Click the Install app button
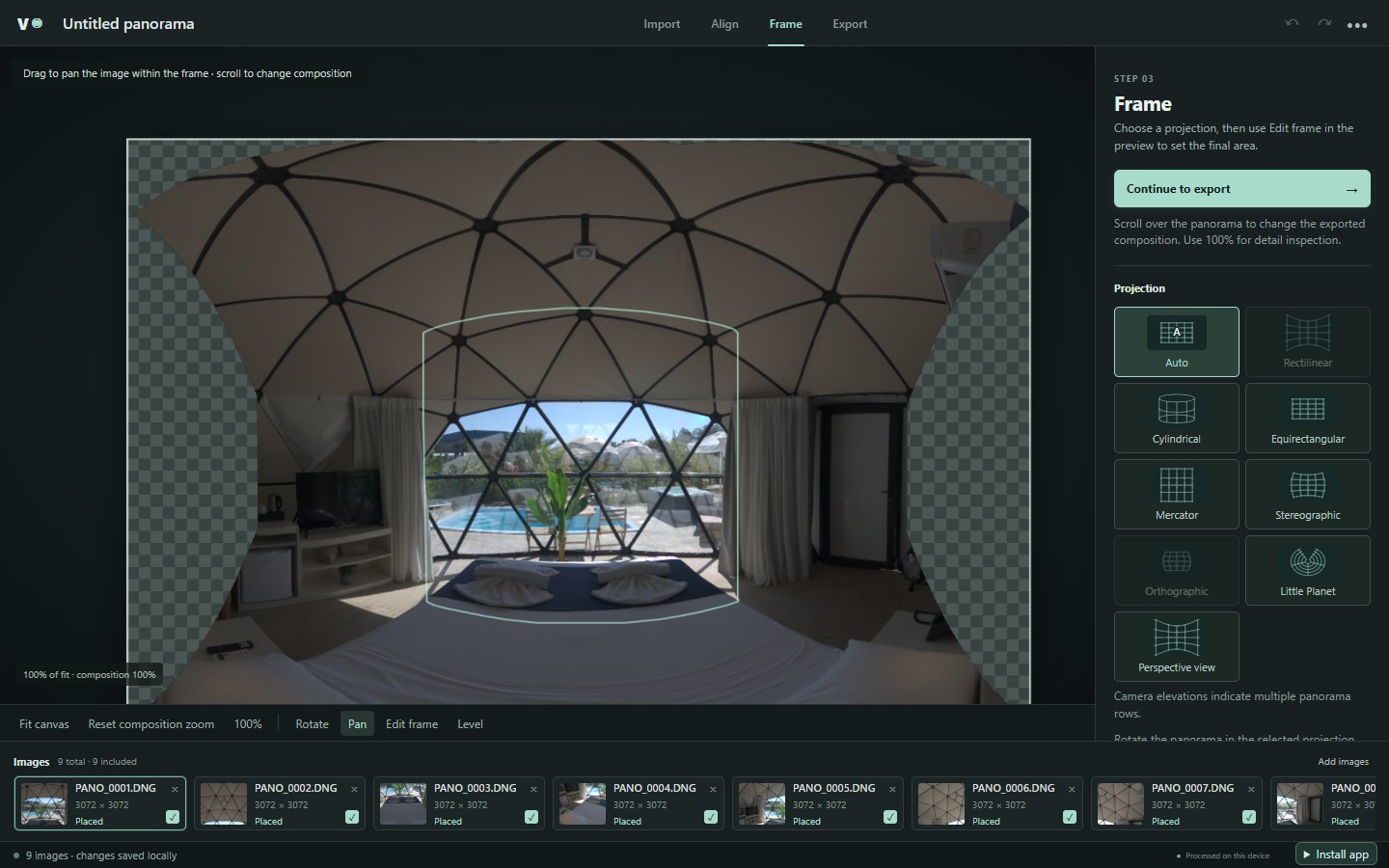This screenshot has width=1389, height=868. click(1336, 854)
